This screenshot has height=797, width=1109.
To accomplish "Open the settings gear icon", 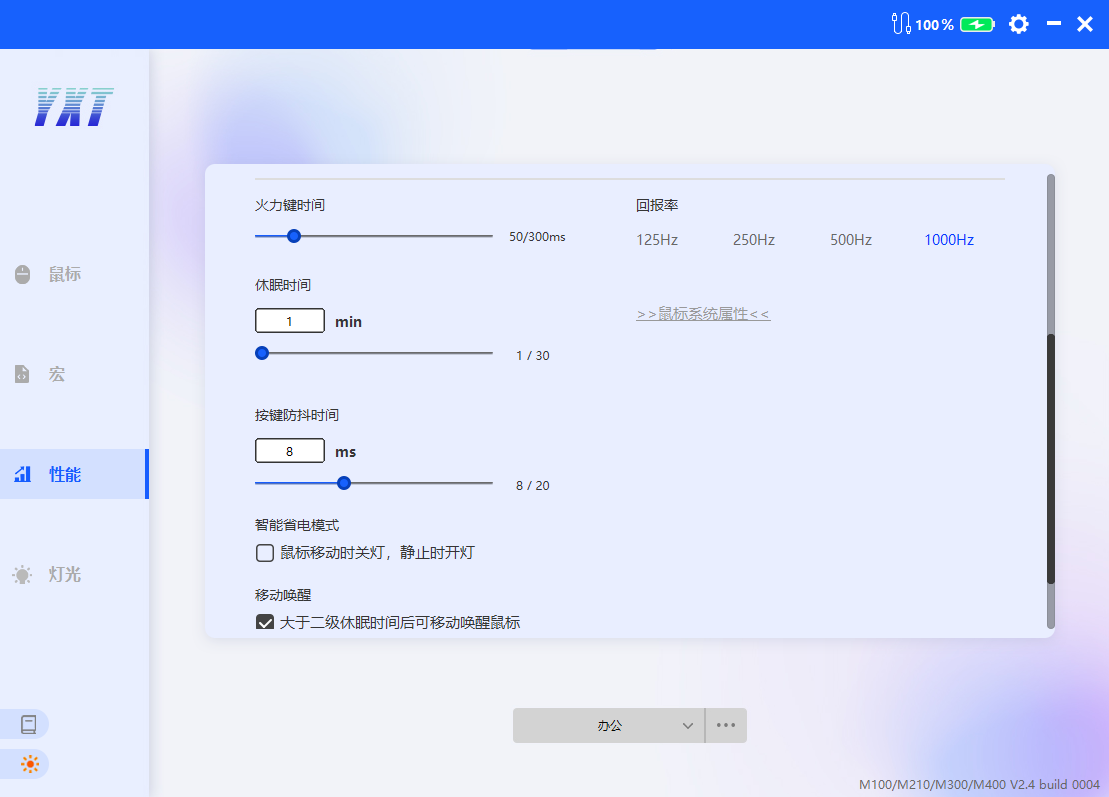I will coord(1018,24).
